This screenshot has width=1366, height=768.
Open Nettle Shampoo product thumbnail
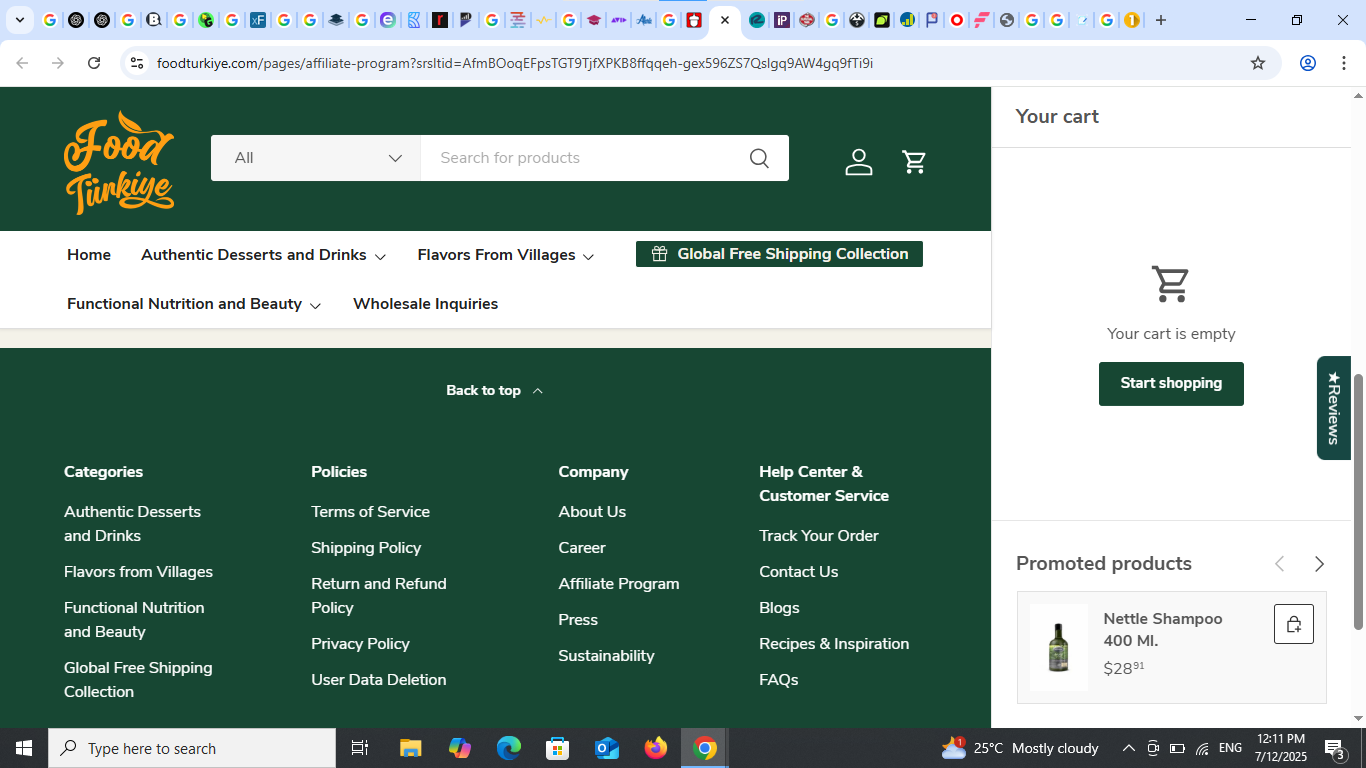[1058, 647]
